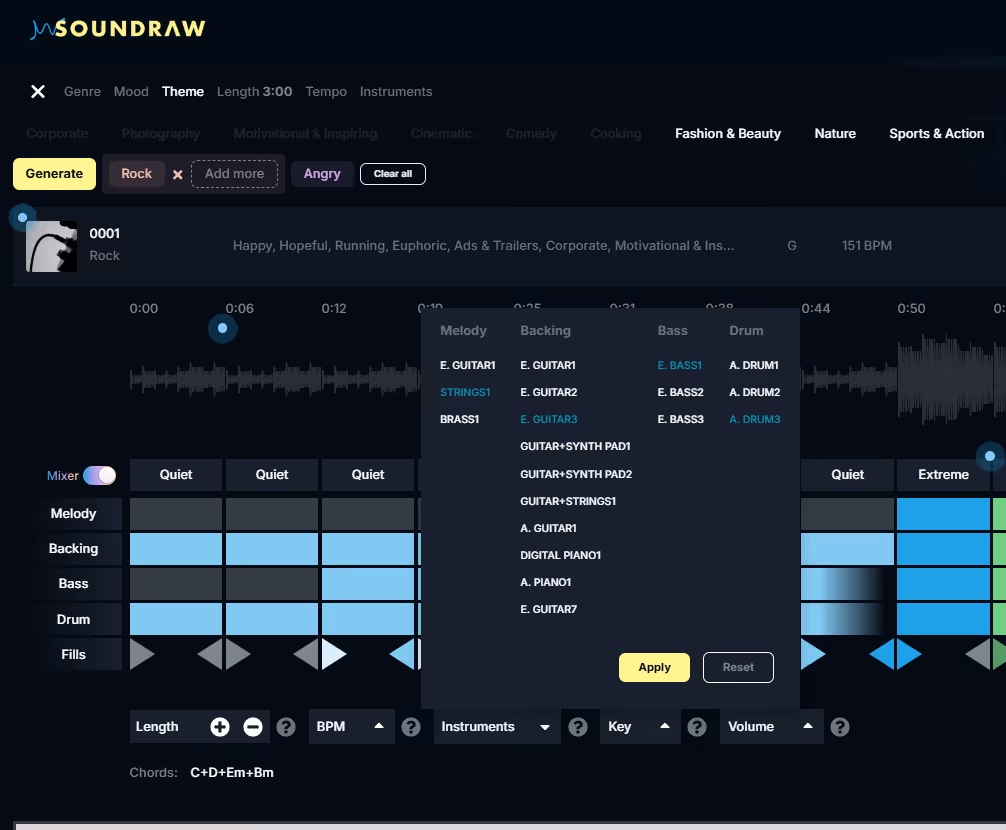
Task: Open the Length 3:00 filter tab
Action: [254, 92]
